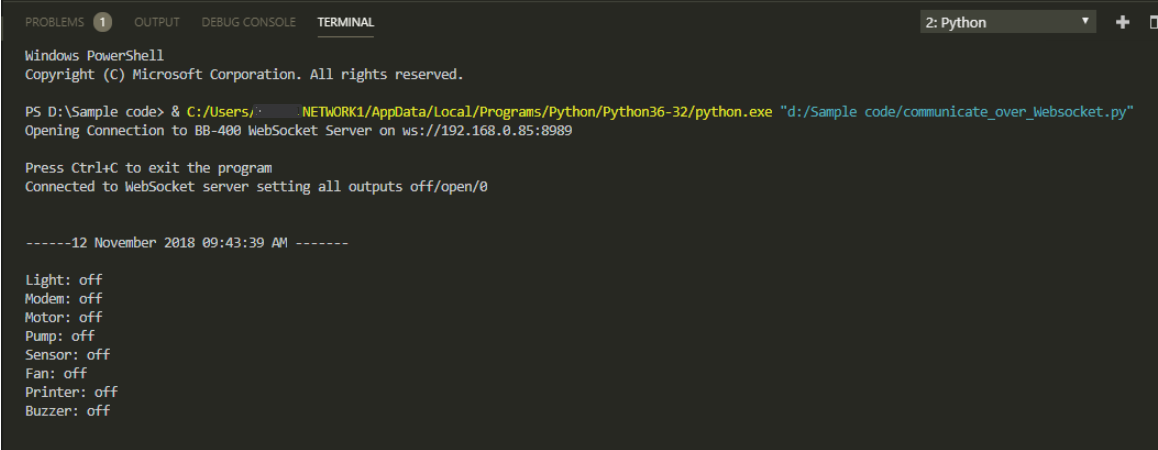Create a new terminal with plus icon

[1122, 22]
